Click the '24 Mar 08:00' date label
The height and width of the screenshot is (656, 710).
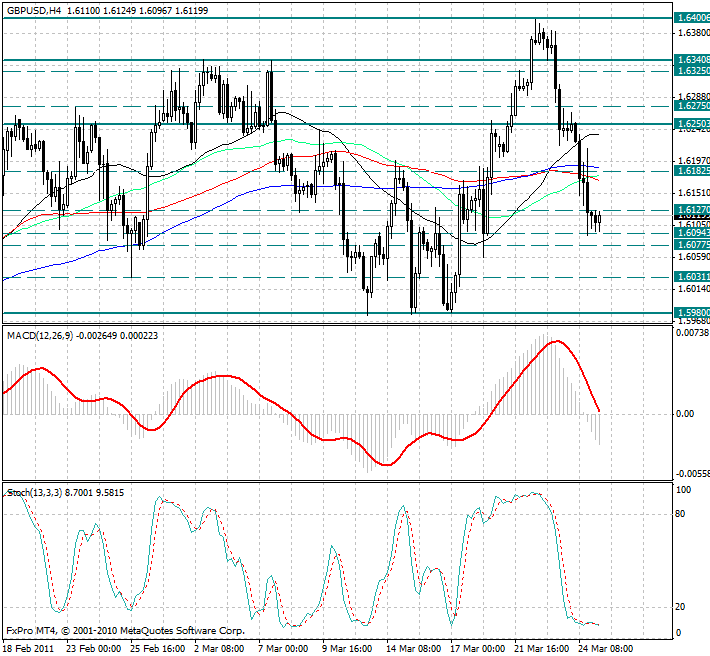point(607,648)
